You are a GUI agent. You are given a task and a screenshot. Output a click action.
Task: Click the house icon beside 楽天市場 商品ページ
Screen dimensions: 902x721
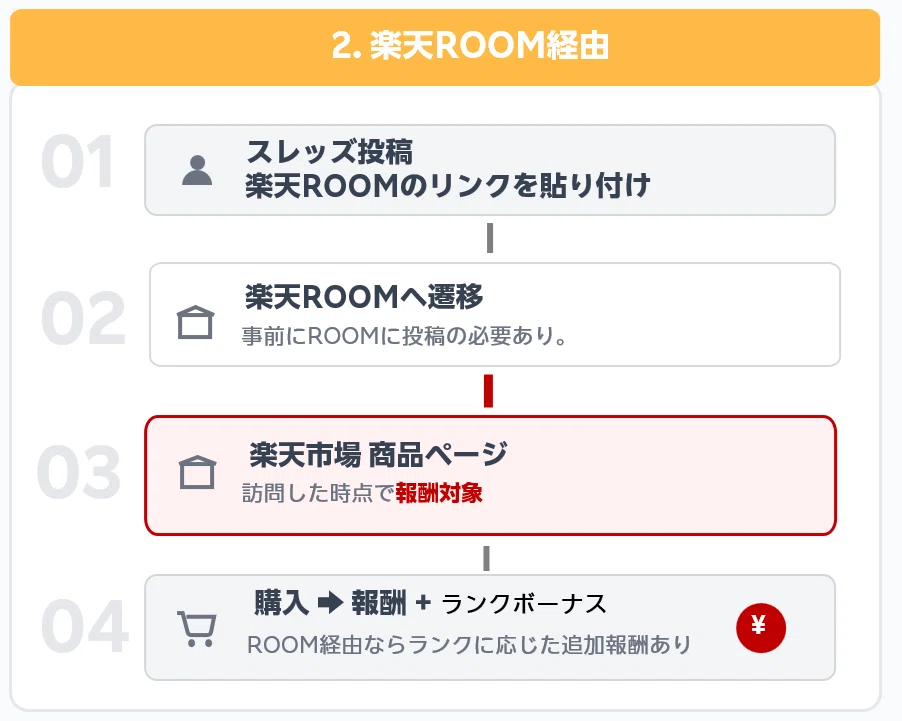pyautogui.click(x=197, y=472)
